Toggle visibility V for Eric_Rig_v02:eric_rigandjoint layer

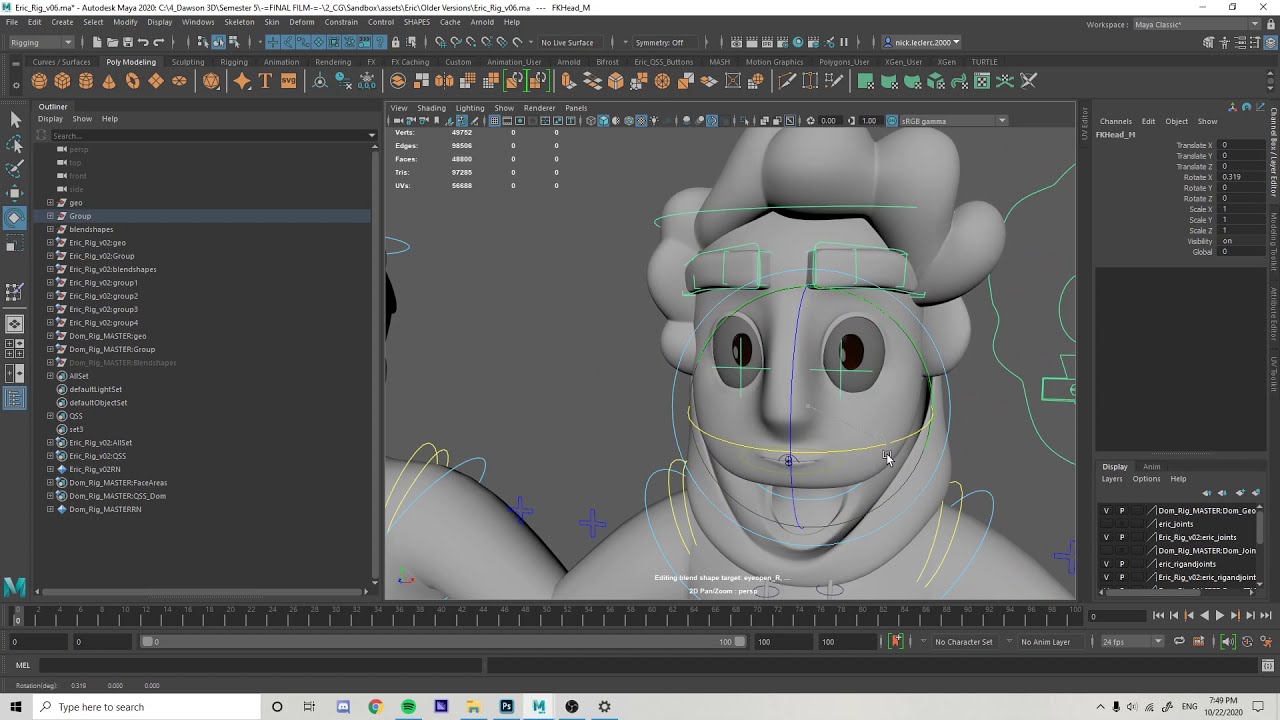click(1106, 577)
